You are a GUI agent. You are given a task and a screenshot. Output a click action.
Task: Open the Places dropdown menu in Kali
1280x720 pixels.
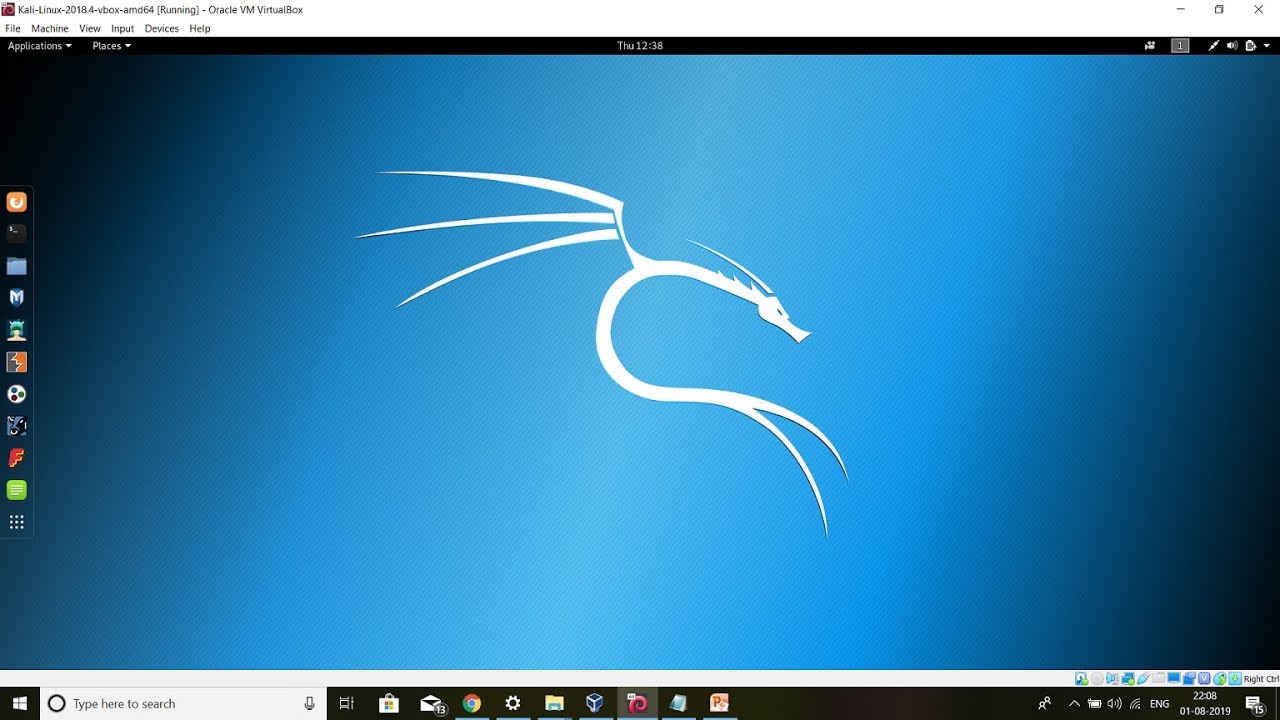tap(111, 46)
